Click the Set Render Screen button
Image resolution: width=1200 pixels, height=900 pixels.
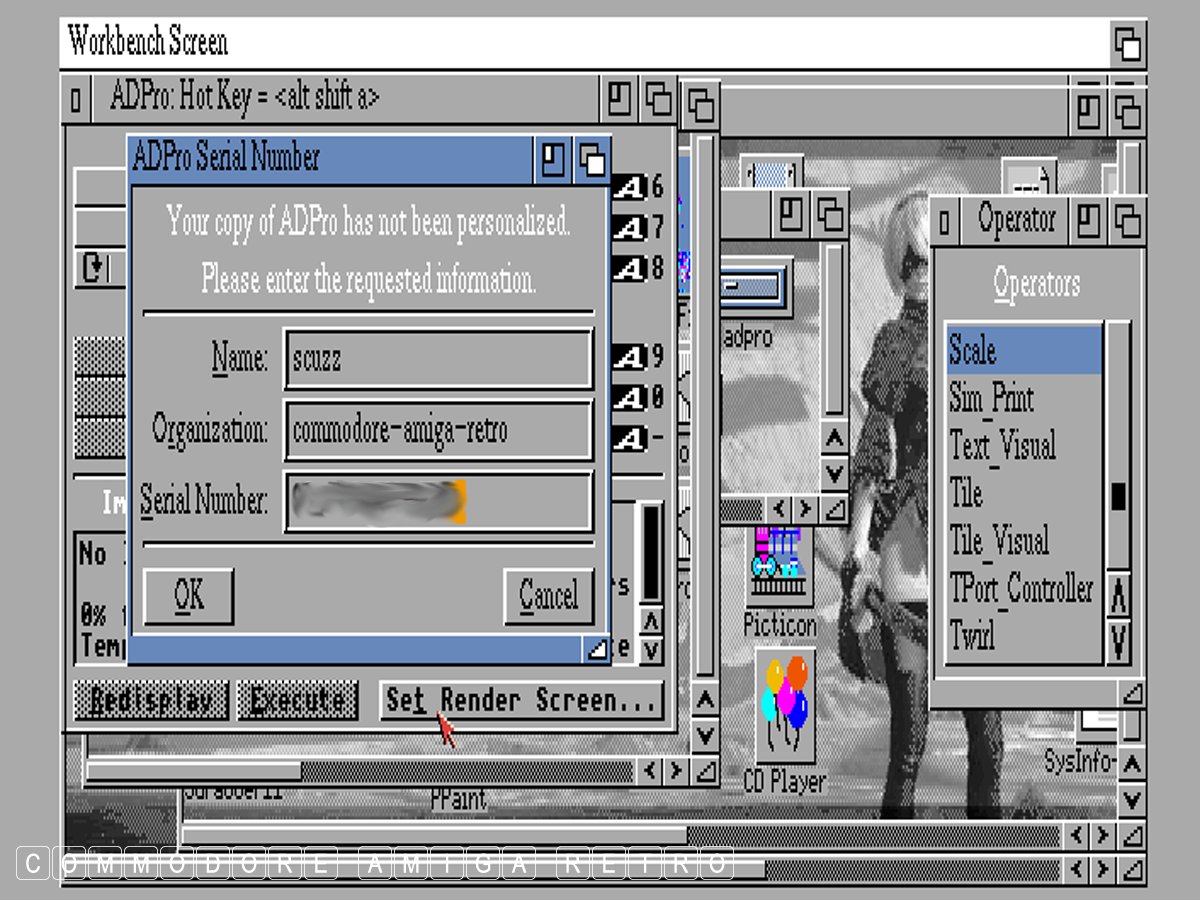[521, 700]
